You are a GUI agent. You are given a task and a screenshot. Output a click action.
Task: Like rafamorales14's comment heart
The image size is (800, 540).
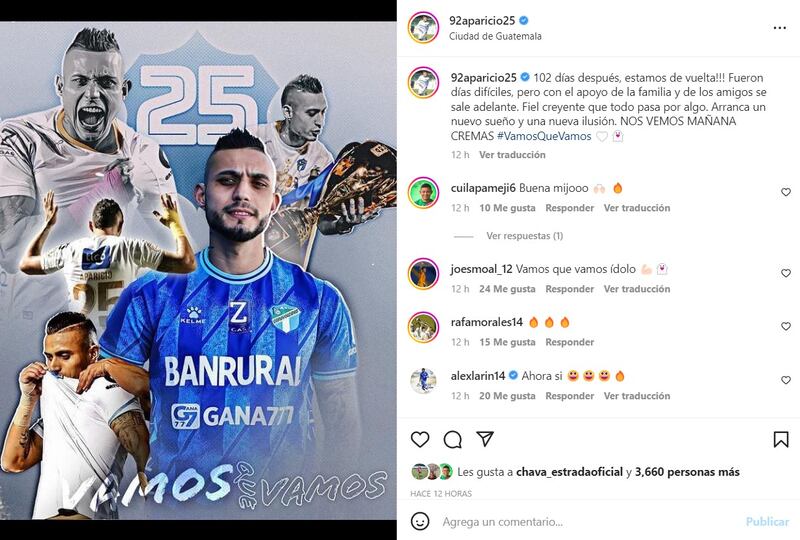tap(786, 326)
